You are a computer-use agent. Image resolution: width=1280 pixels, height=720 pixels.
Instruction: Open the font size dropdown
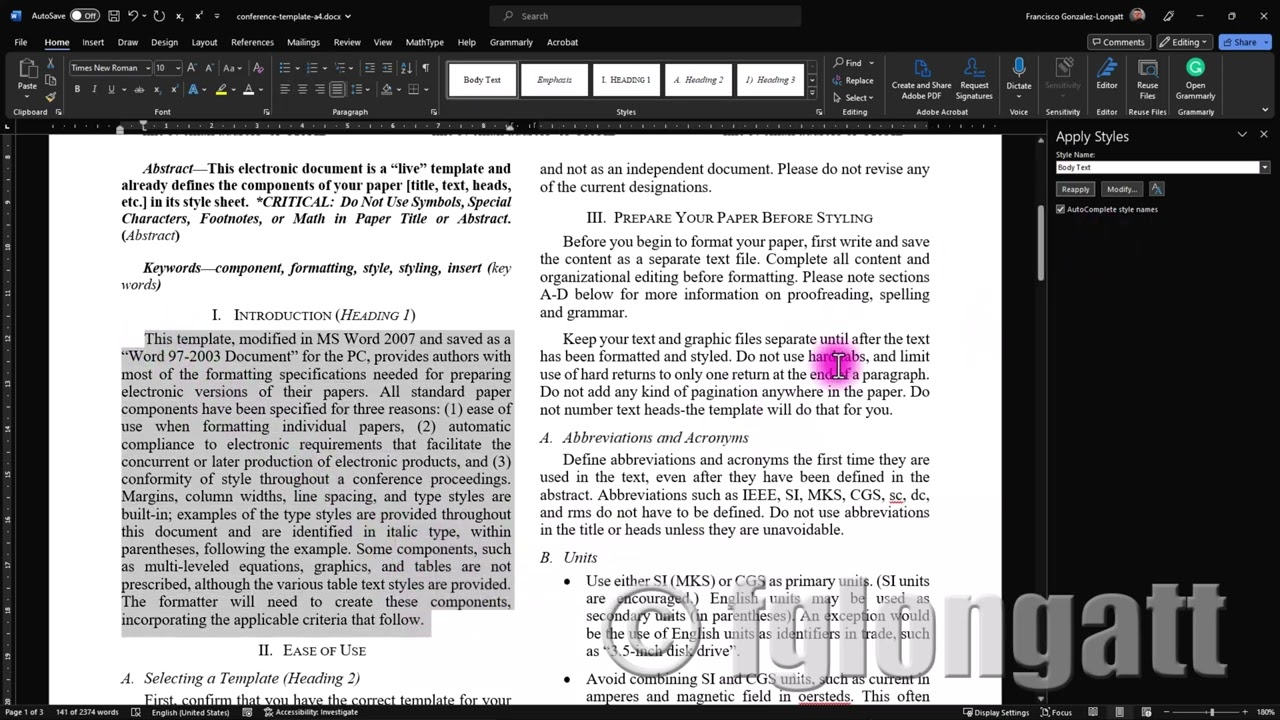click(178, 68)
